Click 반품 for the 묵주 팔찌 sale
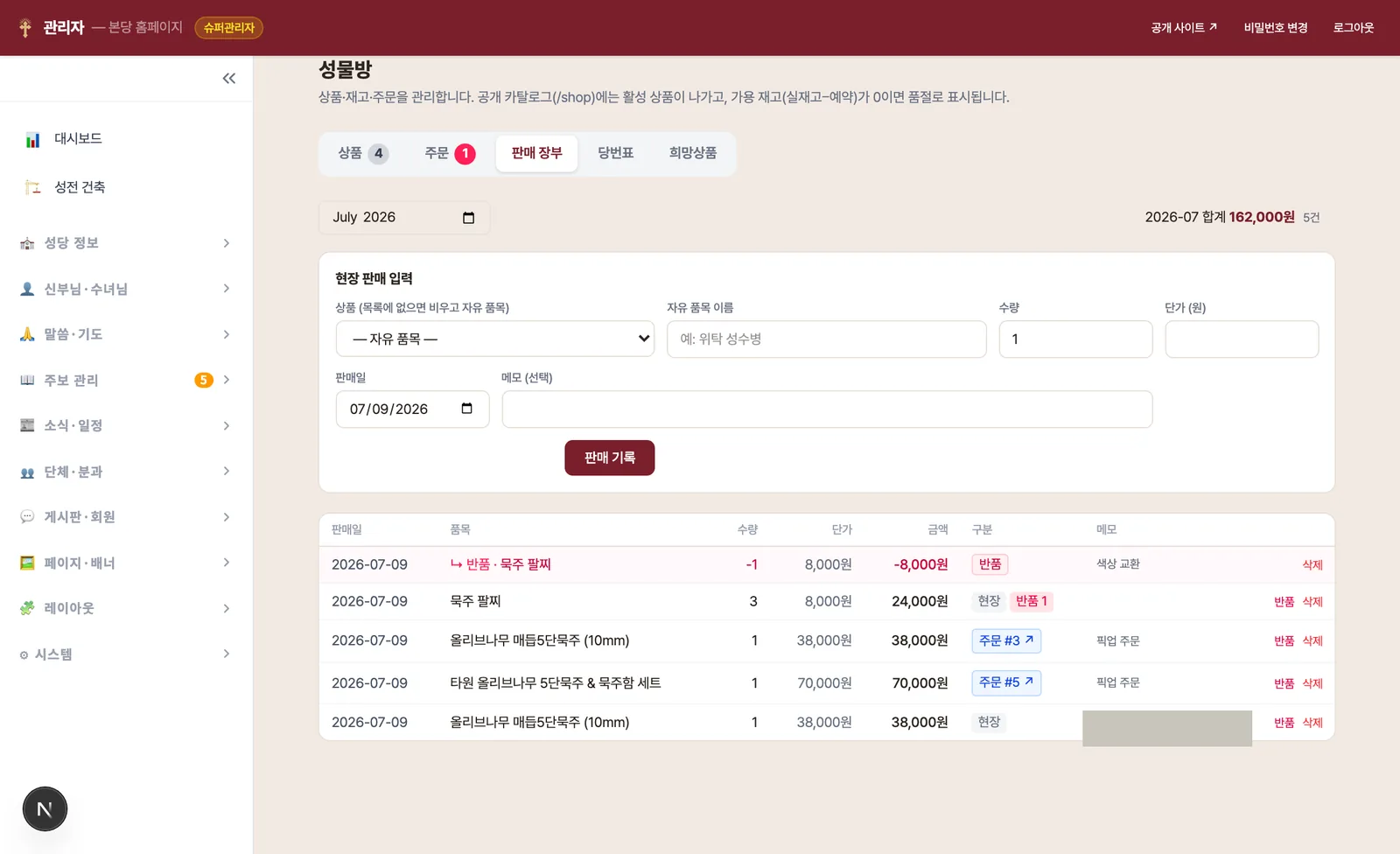Screen dimensions: 1400x854 pyautogui.click(x=1284, y=602)
